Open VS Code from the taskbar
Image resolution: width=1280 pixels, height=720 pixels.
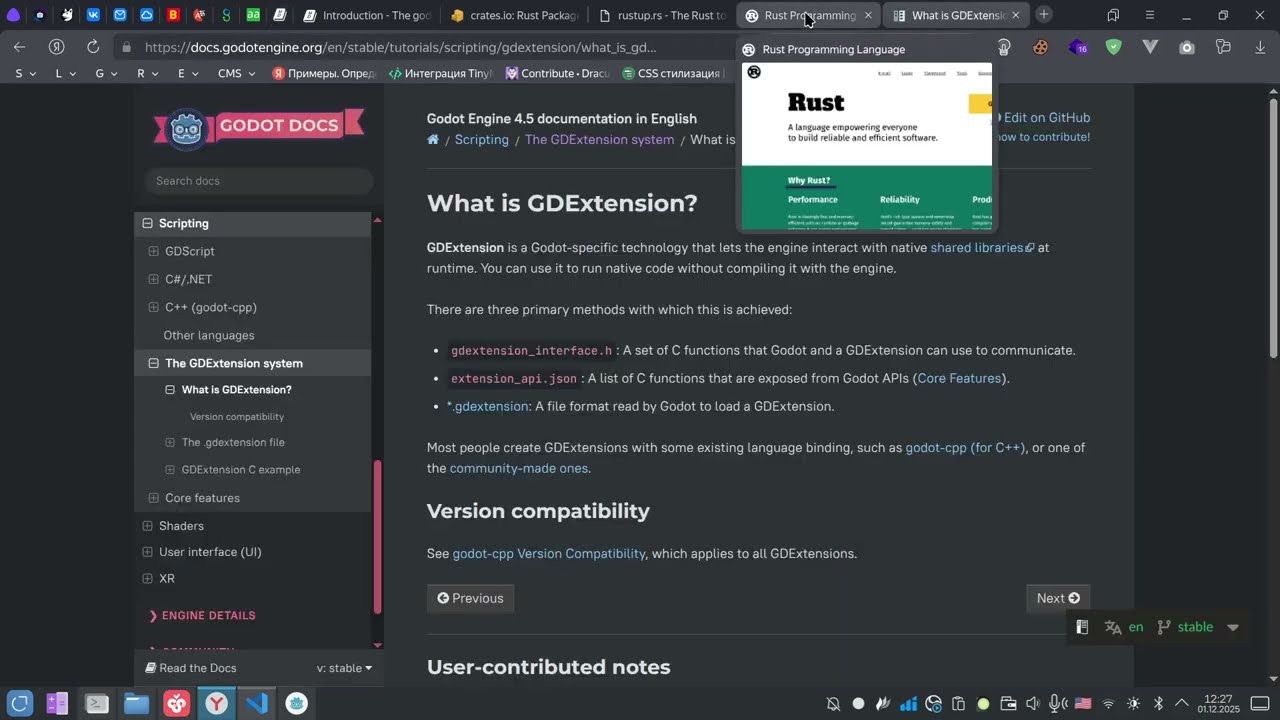257,703
